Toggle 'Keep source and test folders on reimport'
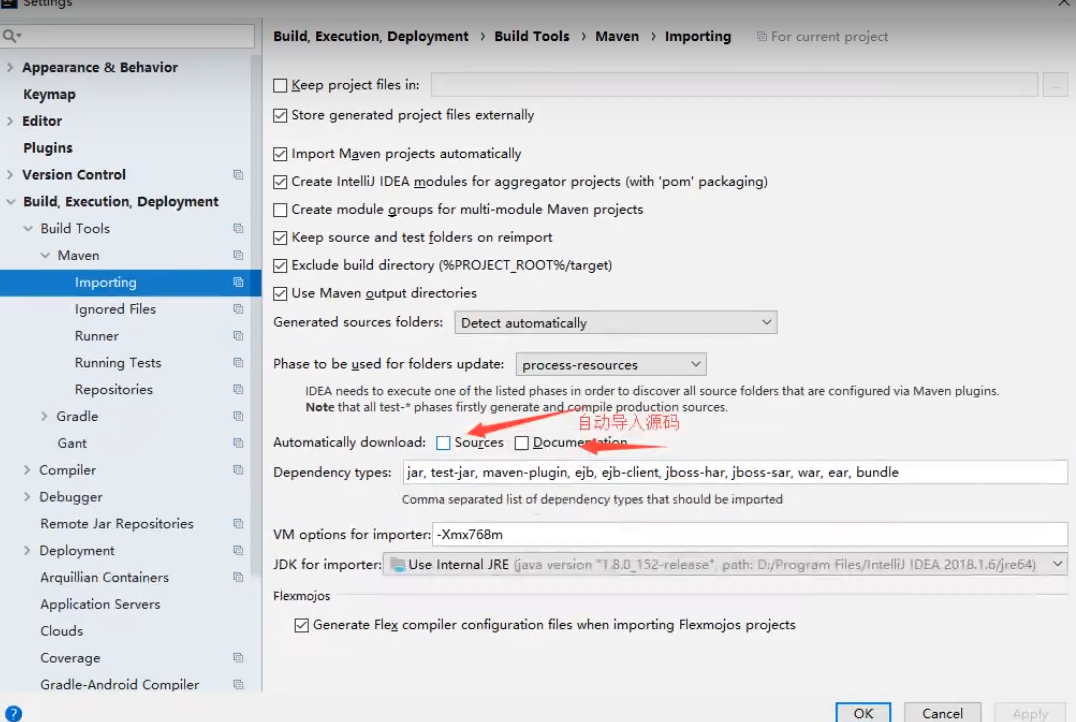The height and width of the screenshot is (722, 1076). (x=280, y=237)
